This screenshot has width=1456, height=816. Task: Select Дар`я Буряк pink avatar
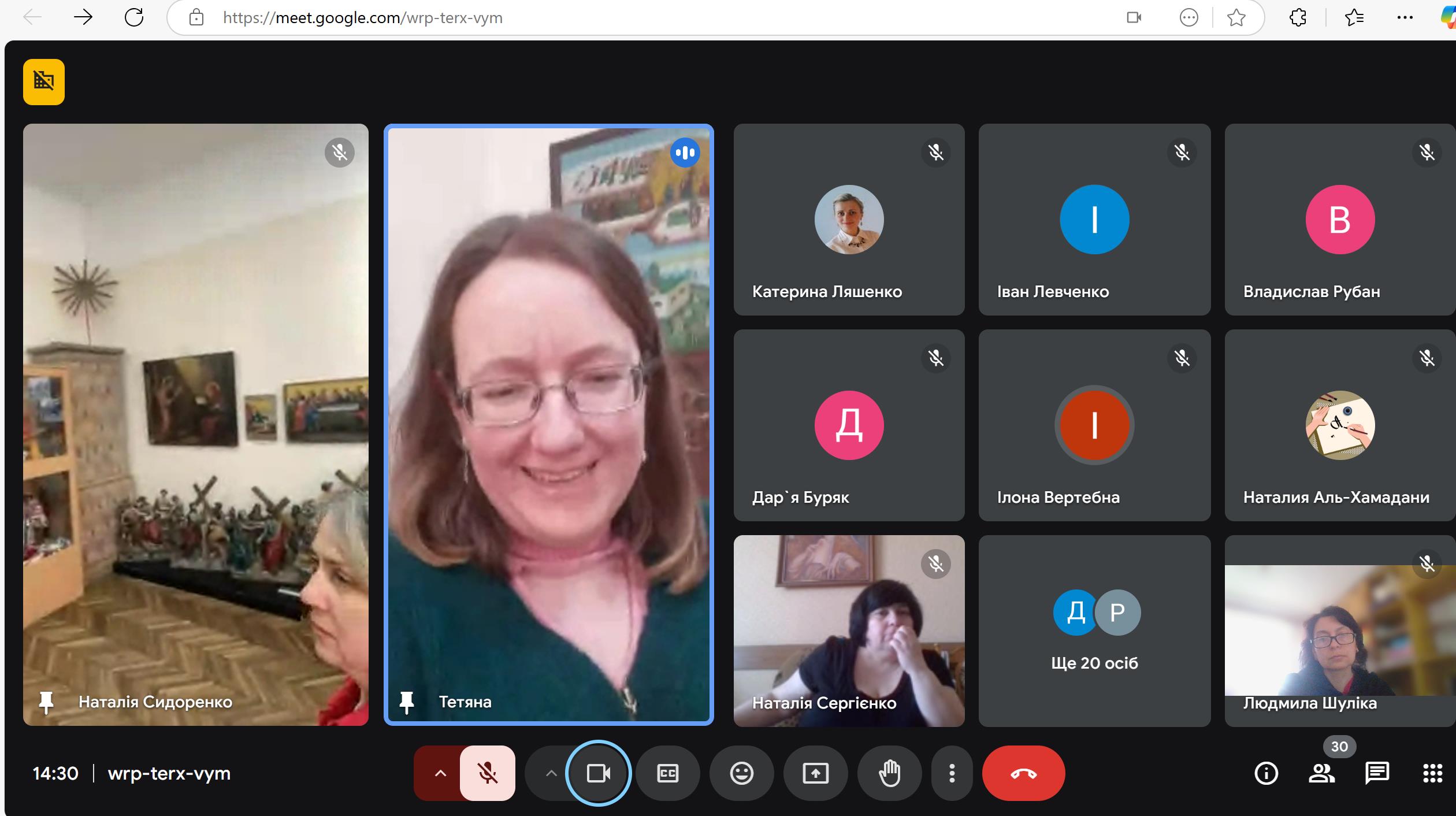point(849,425)
